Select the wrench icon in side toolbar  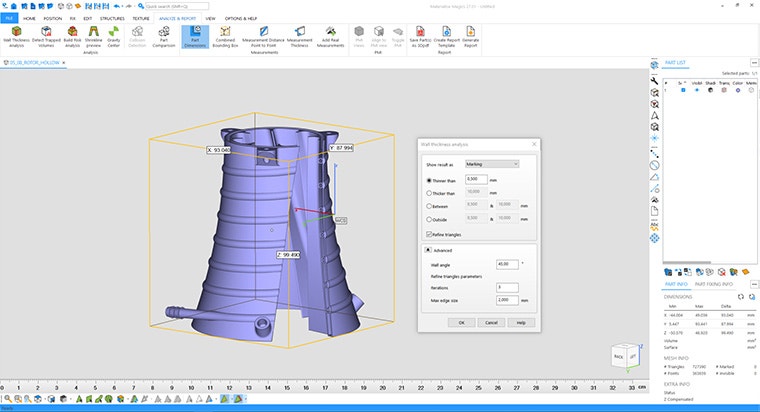pos(654,81)
